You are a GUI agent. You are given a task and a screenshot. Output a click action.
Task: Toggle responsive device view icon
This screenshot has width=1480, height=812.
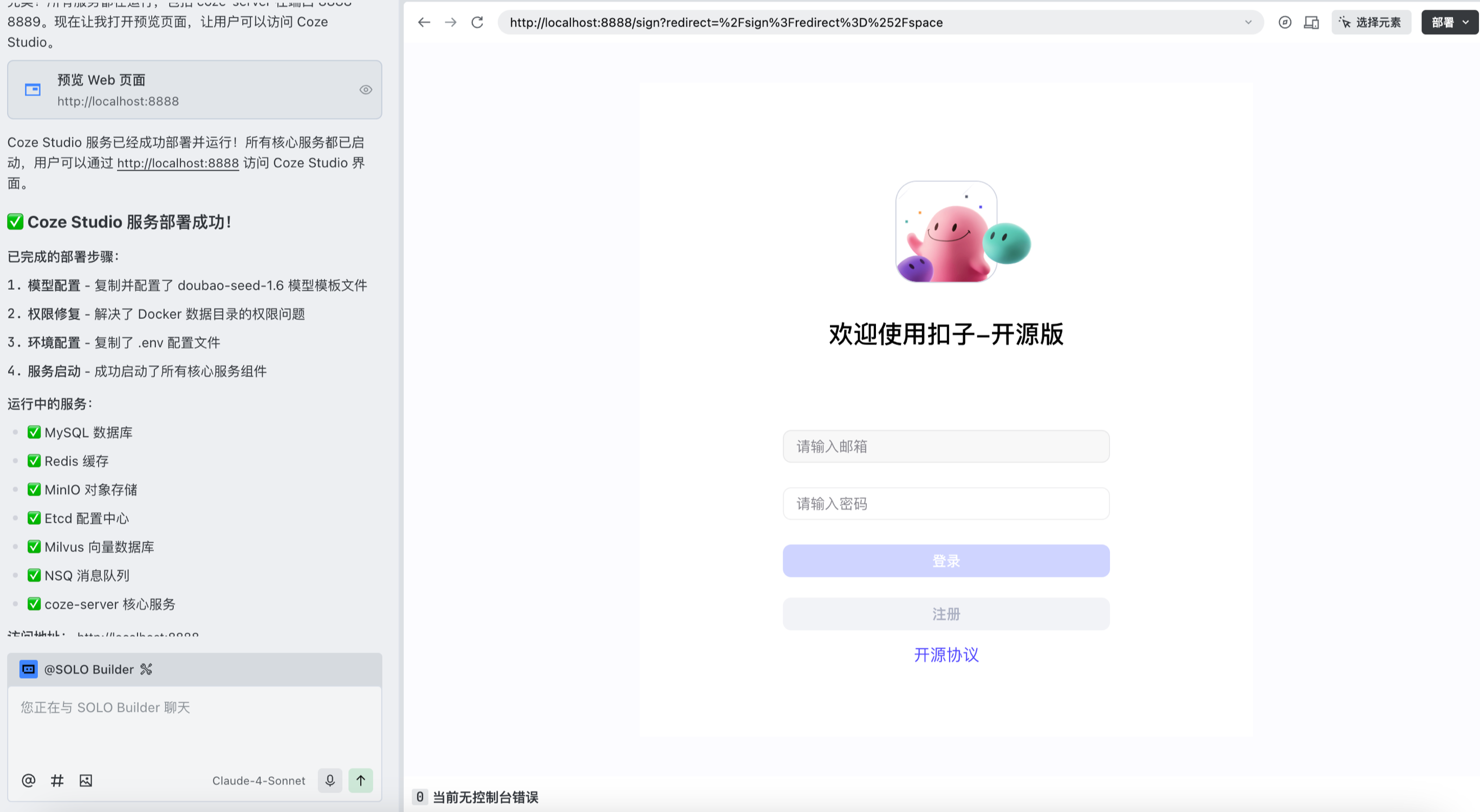pyautogui.click(x=1311, y=22)
